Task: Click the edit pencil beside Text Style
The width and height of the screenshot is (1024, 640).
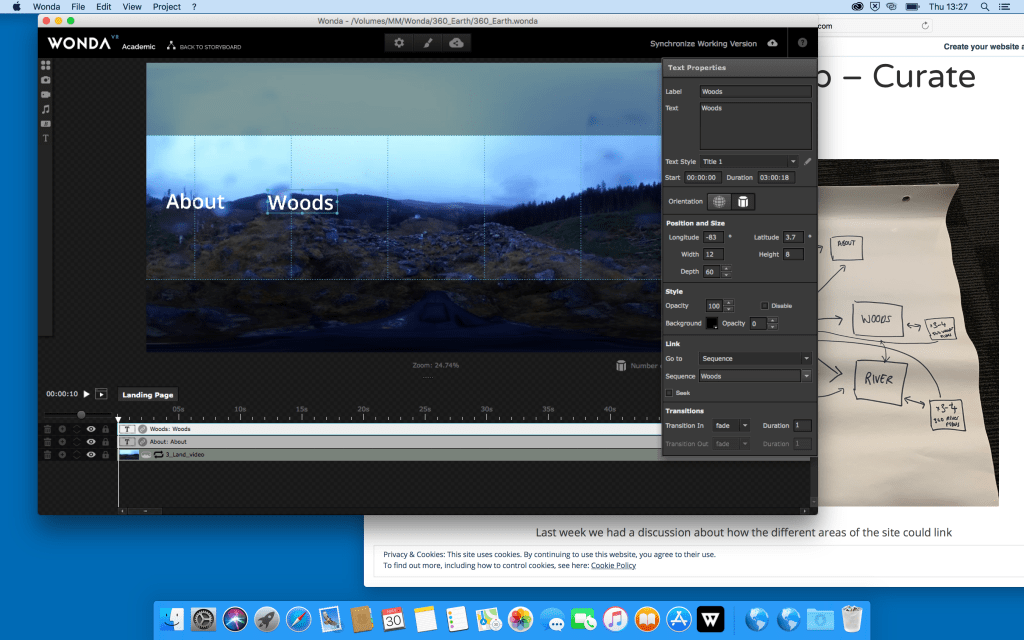Action: click(x=808, y=161)
